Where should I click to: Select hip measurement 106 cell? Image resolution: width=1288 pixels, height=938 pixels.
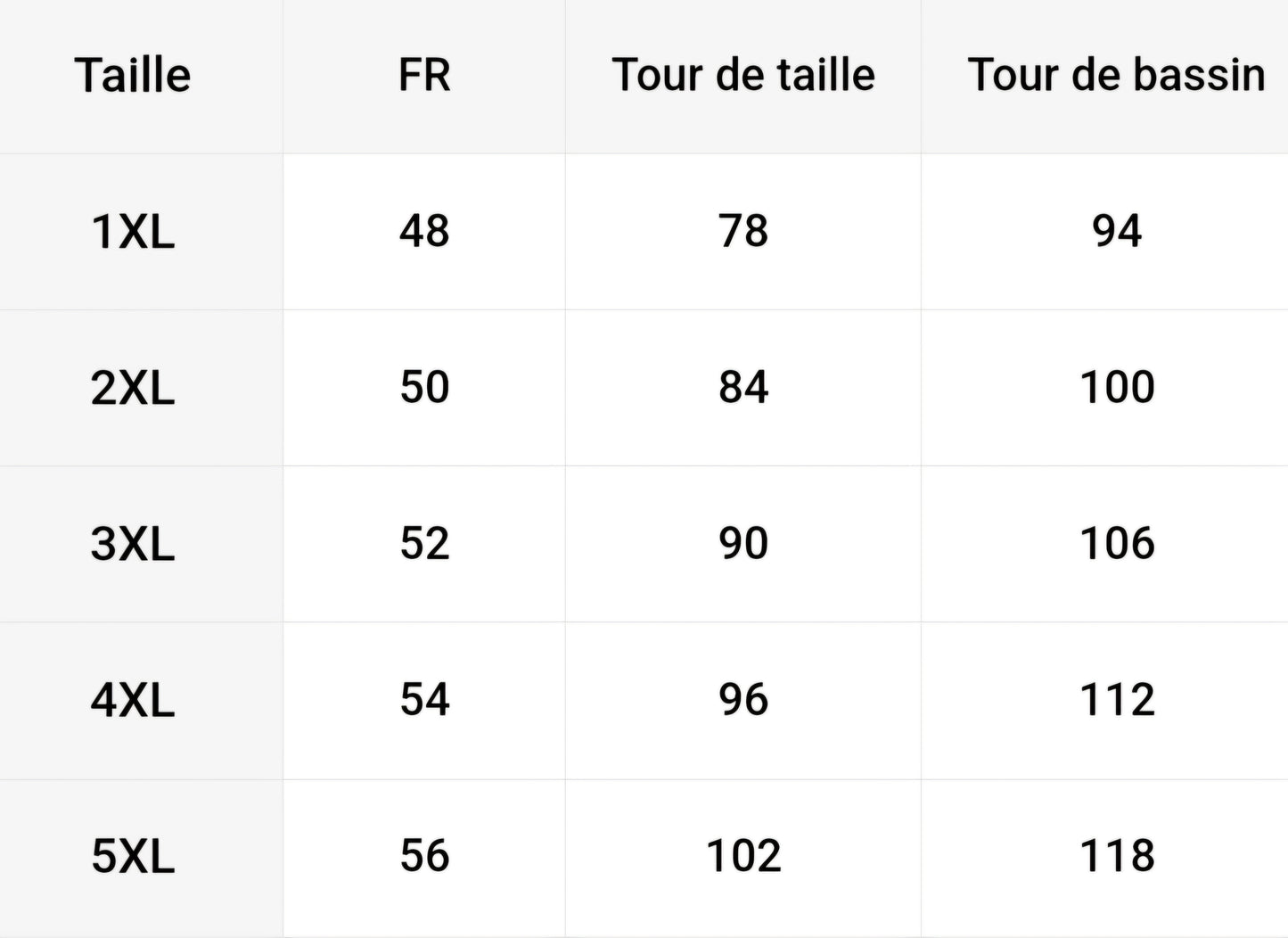click(x=1117, y=543)
